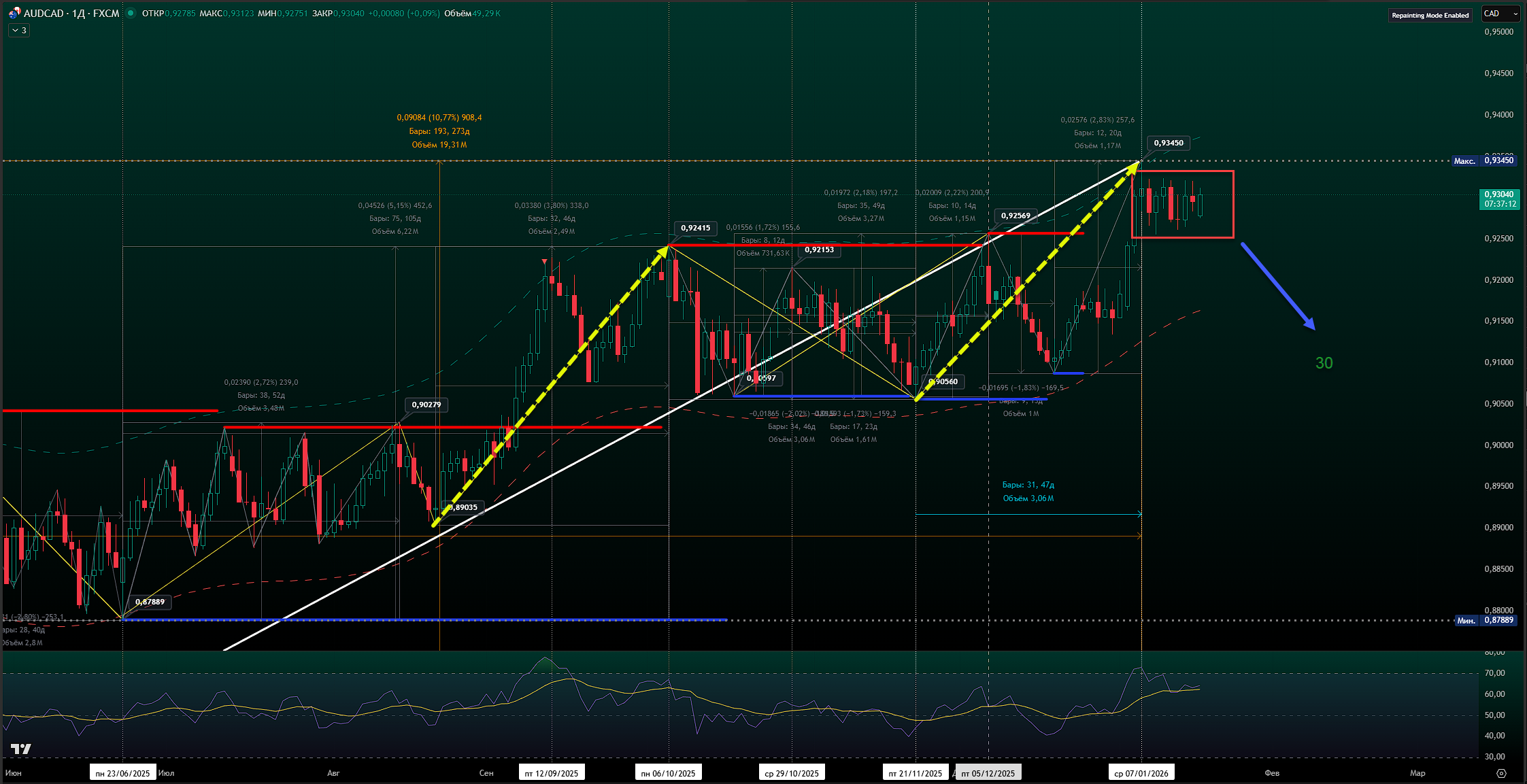Click the AUDCAD currency flags icon

coord(14,13)
